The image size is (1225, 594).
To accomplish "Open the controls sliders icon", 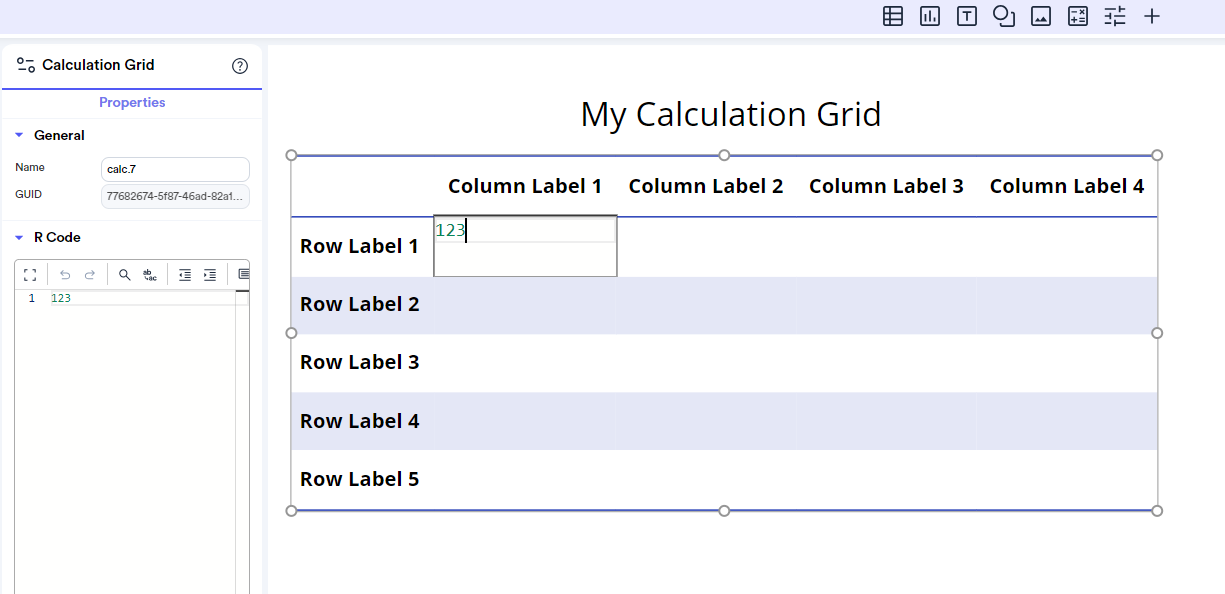I will [1115, 16].
